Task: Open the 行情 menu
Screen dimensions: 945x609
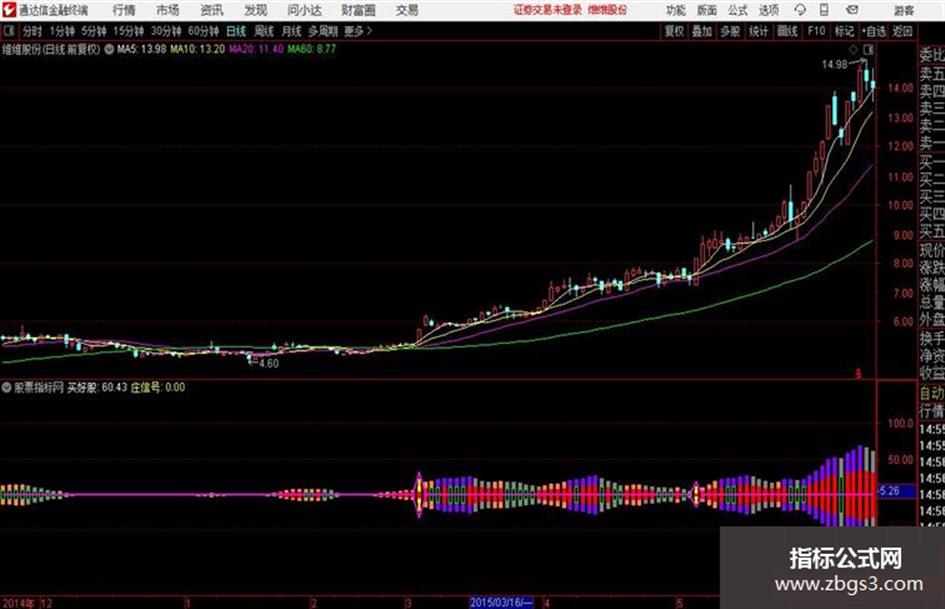Action: click(x=124, y=10)
